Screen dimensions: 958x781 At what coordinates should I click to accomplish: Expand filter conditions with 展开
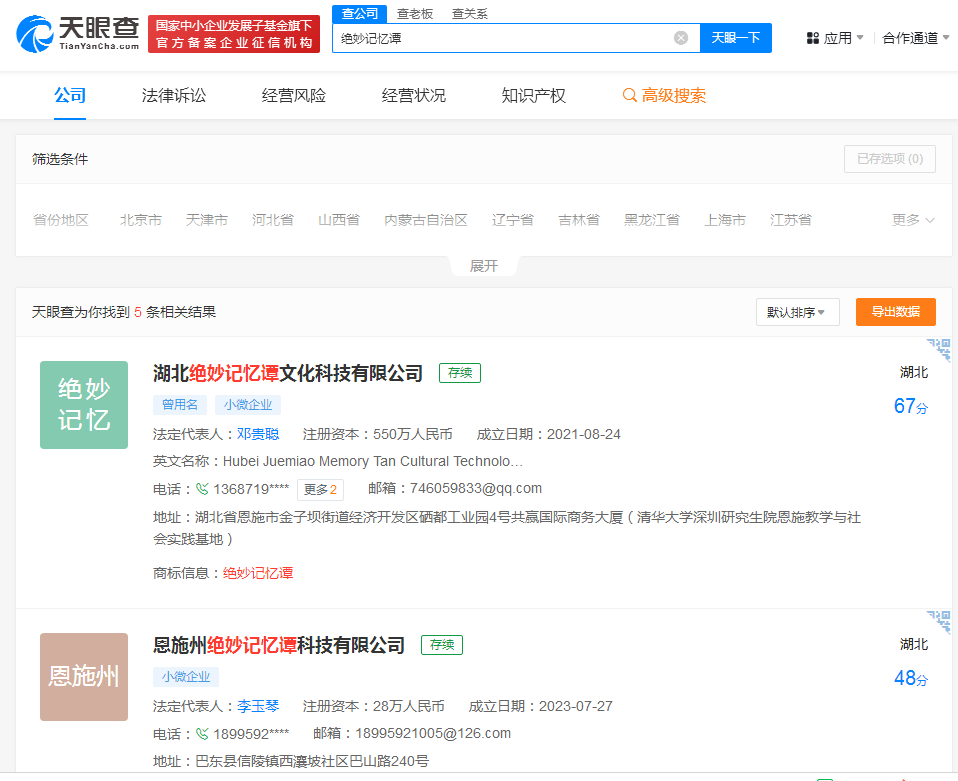pos(483,266)
